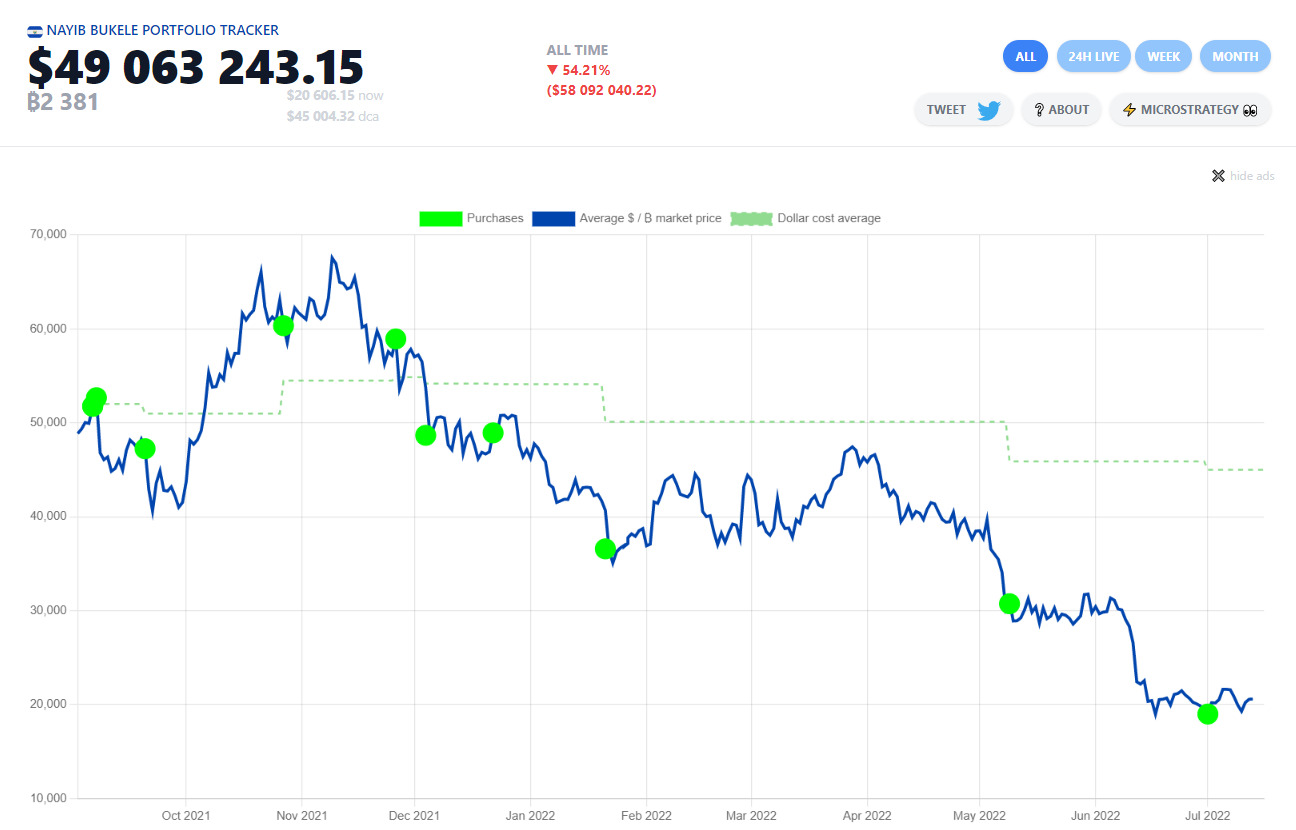Toggle the Purchases legend swatch
1296x830 pixels.
tap(441, 218)
